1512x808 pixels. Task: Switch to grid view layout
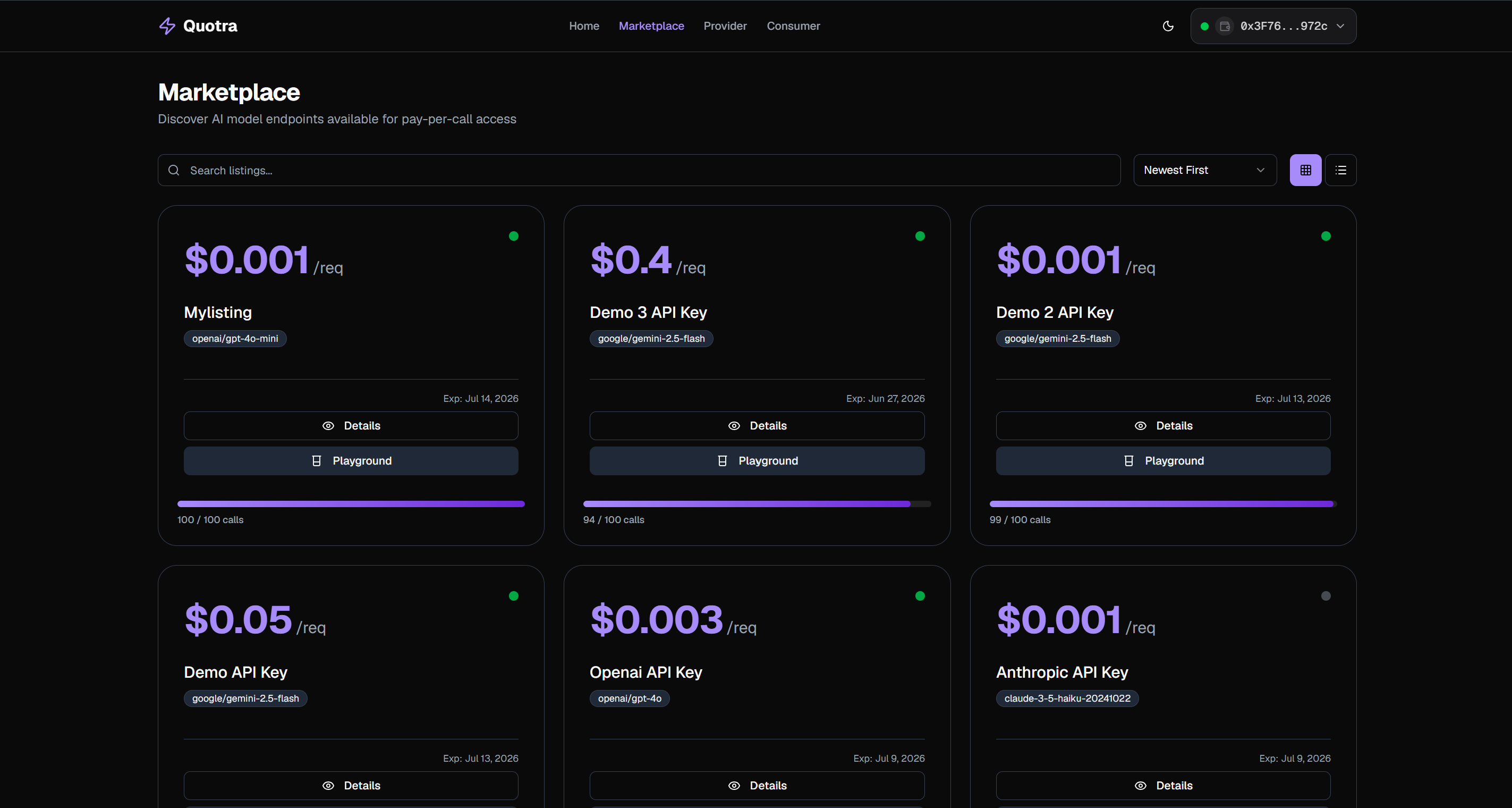[1305, 170]
